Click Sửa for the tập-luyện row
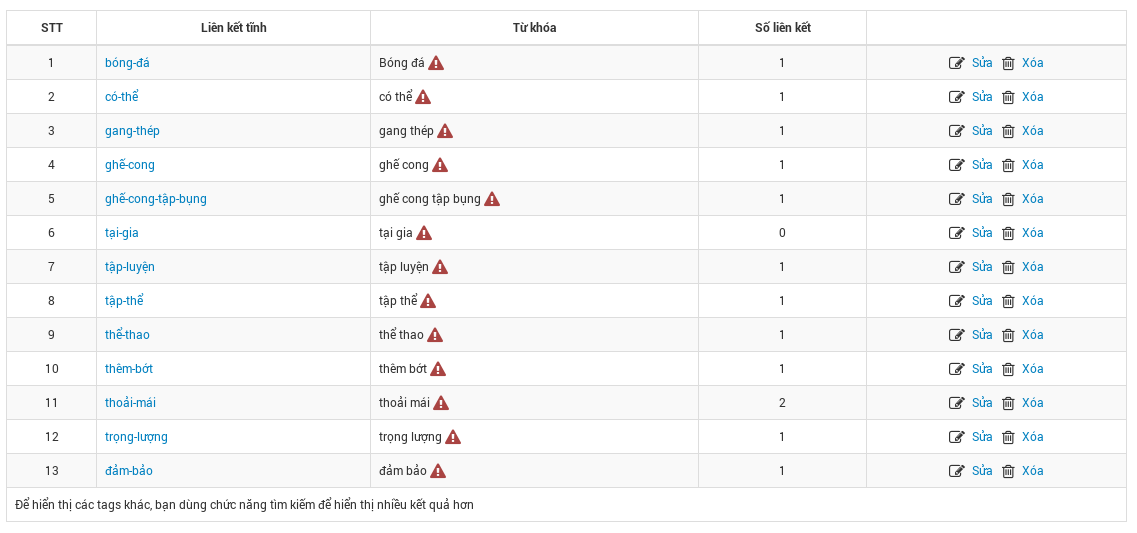The image size is (1137, 533). (982, 267)
